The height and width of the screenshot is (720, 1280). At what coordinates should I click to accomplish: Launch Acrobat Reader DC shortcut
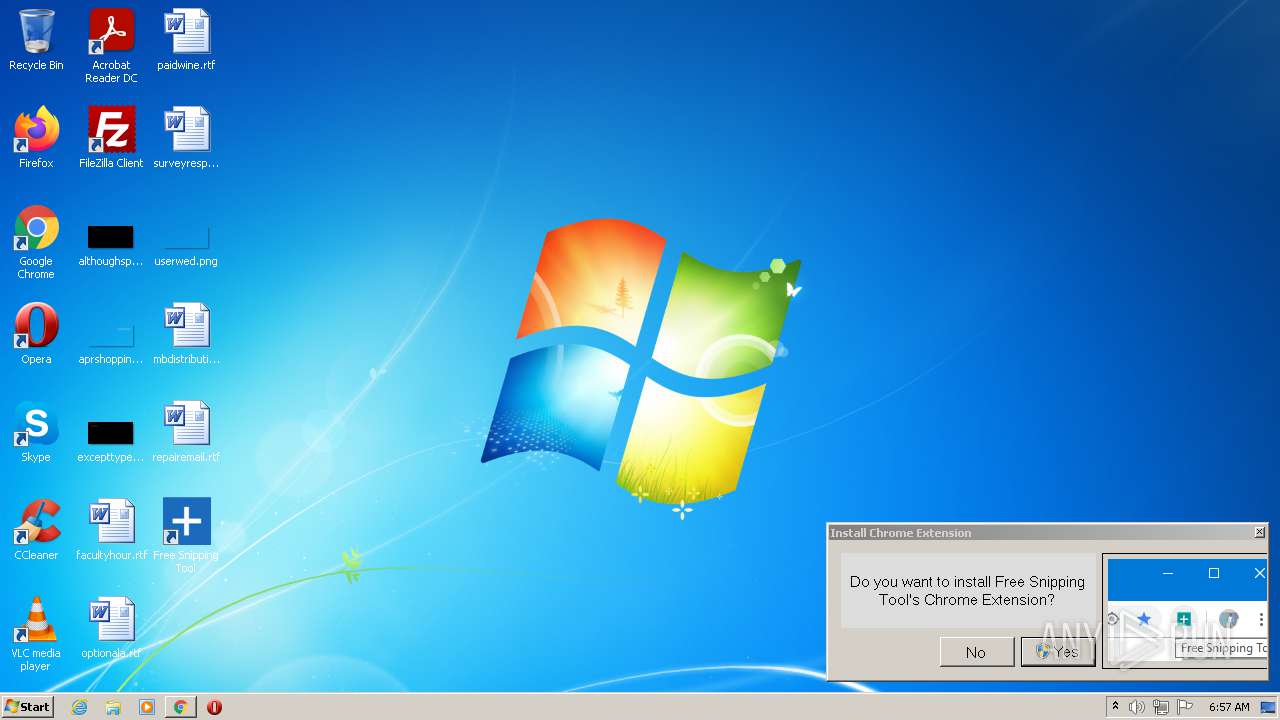pos(111,46)
